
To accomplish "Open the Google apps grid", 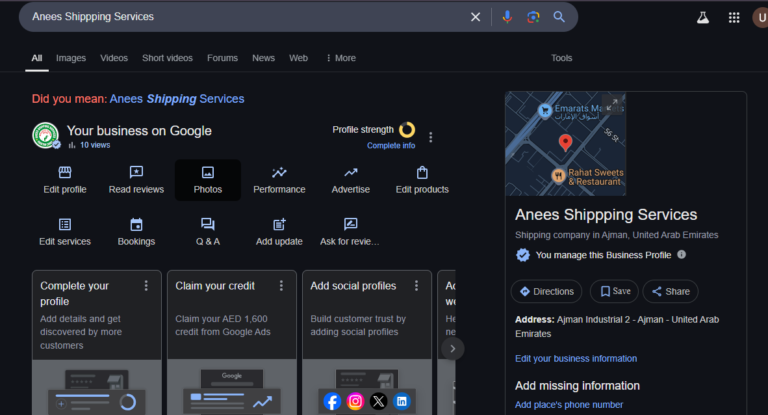I will coord(734,17).
